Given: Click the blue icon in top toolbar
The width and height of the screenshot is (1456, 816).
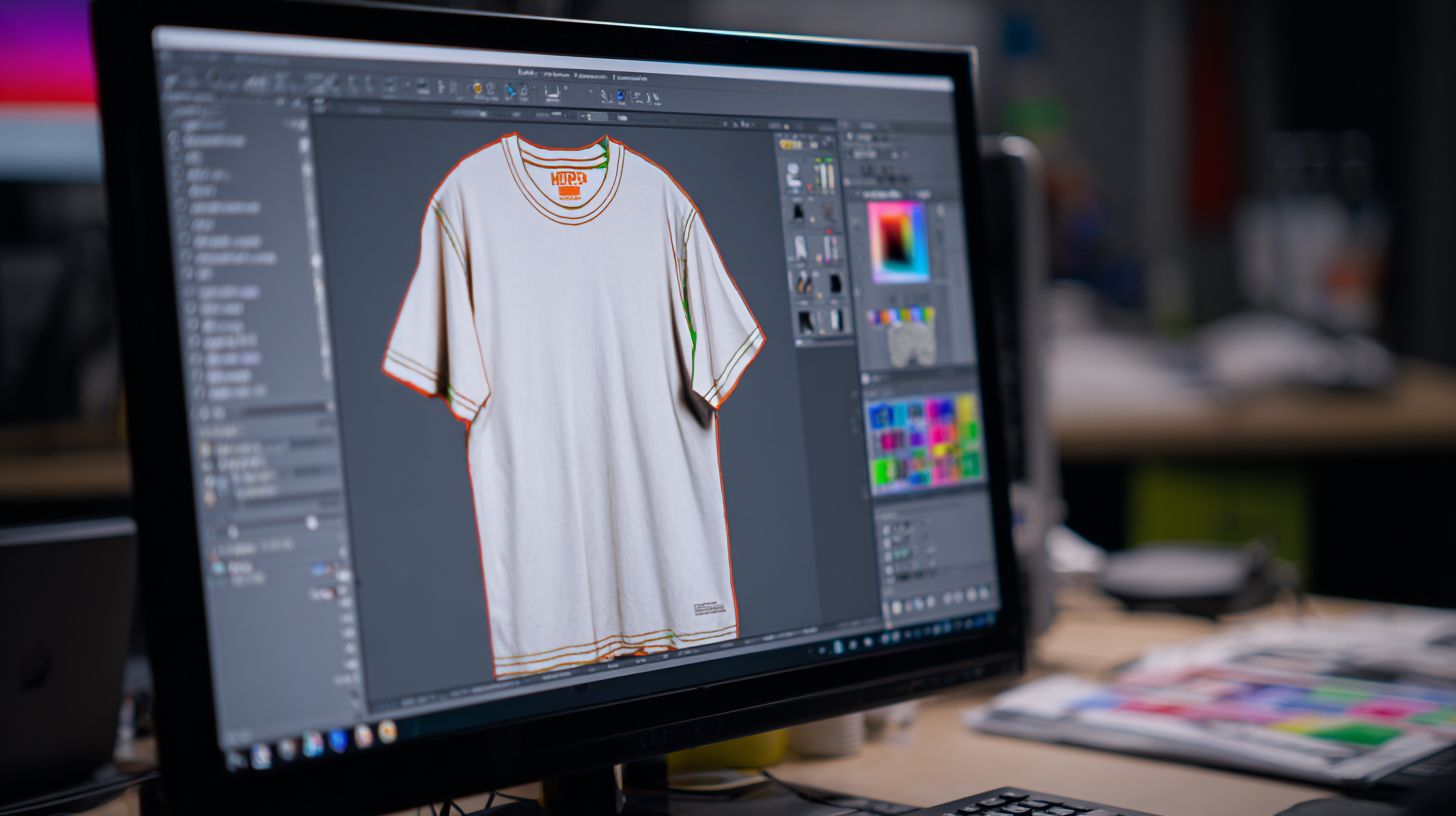Looking at the screenshot, I should point(619,96).
